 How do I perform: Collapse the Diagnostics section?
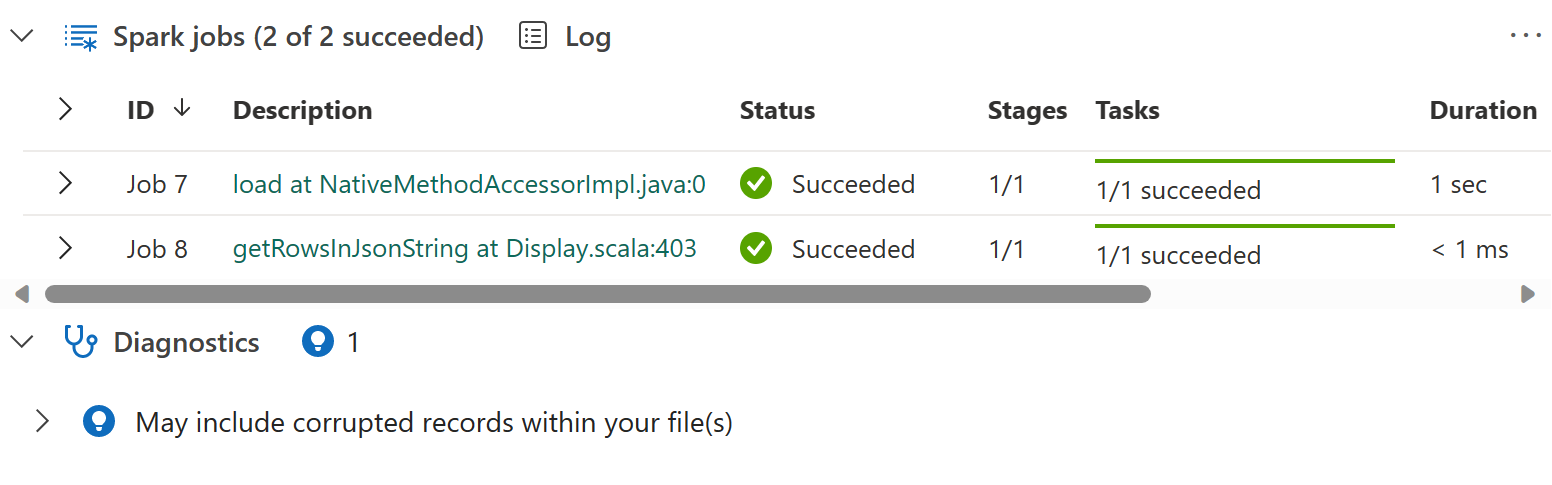(x=22, y=342)
